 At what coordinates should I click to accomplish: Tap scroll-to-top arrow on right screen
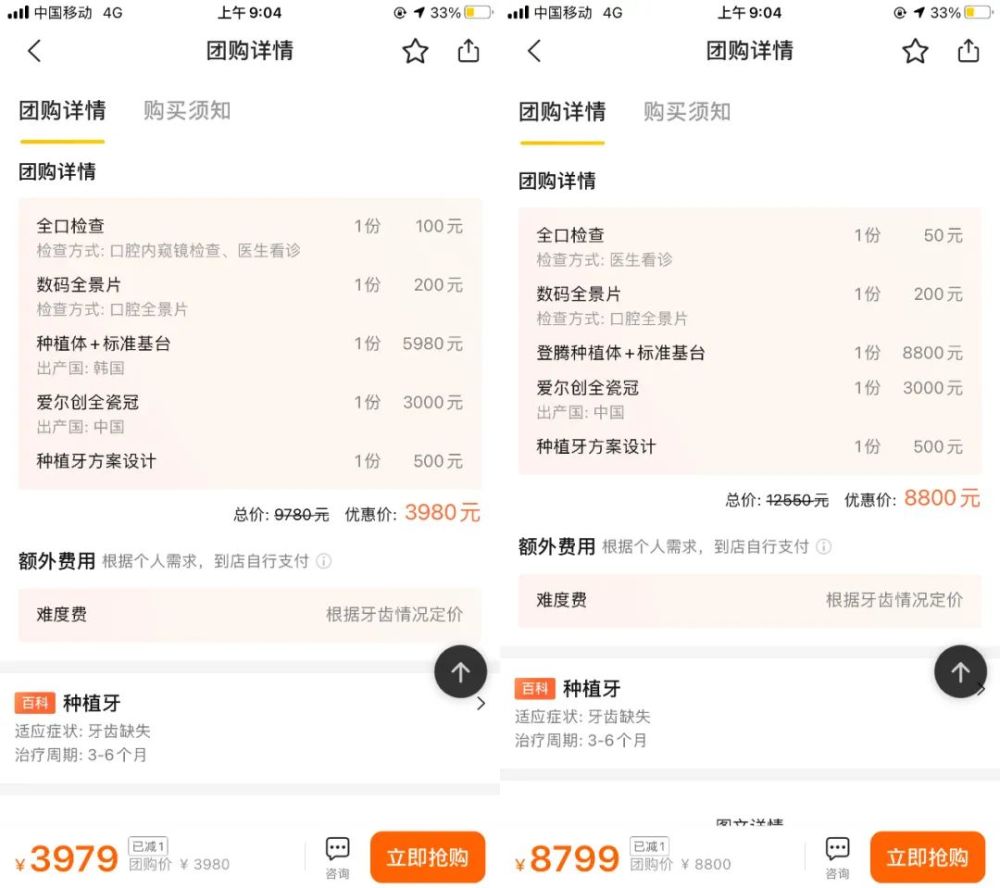pyautogui.click(x=960, y=671)
